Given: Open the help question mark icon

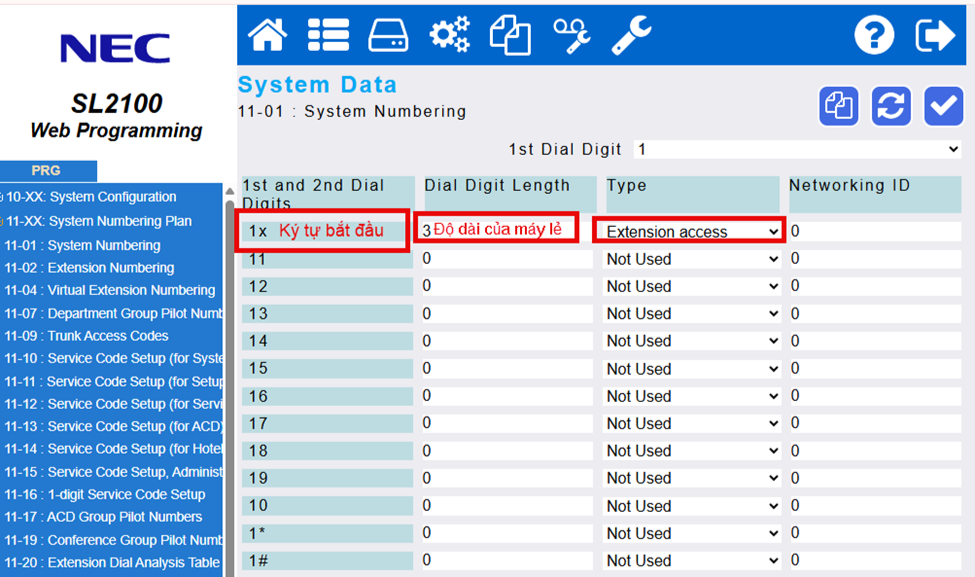Looking at the screenshot, I should coord(874,35).
